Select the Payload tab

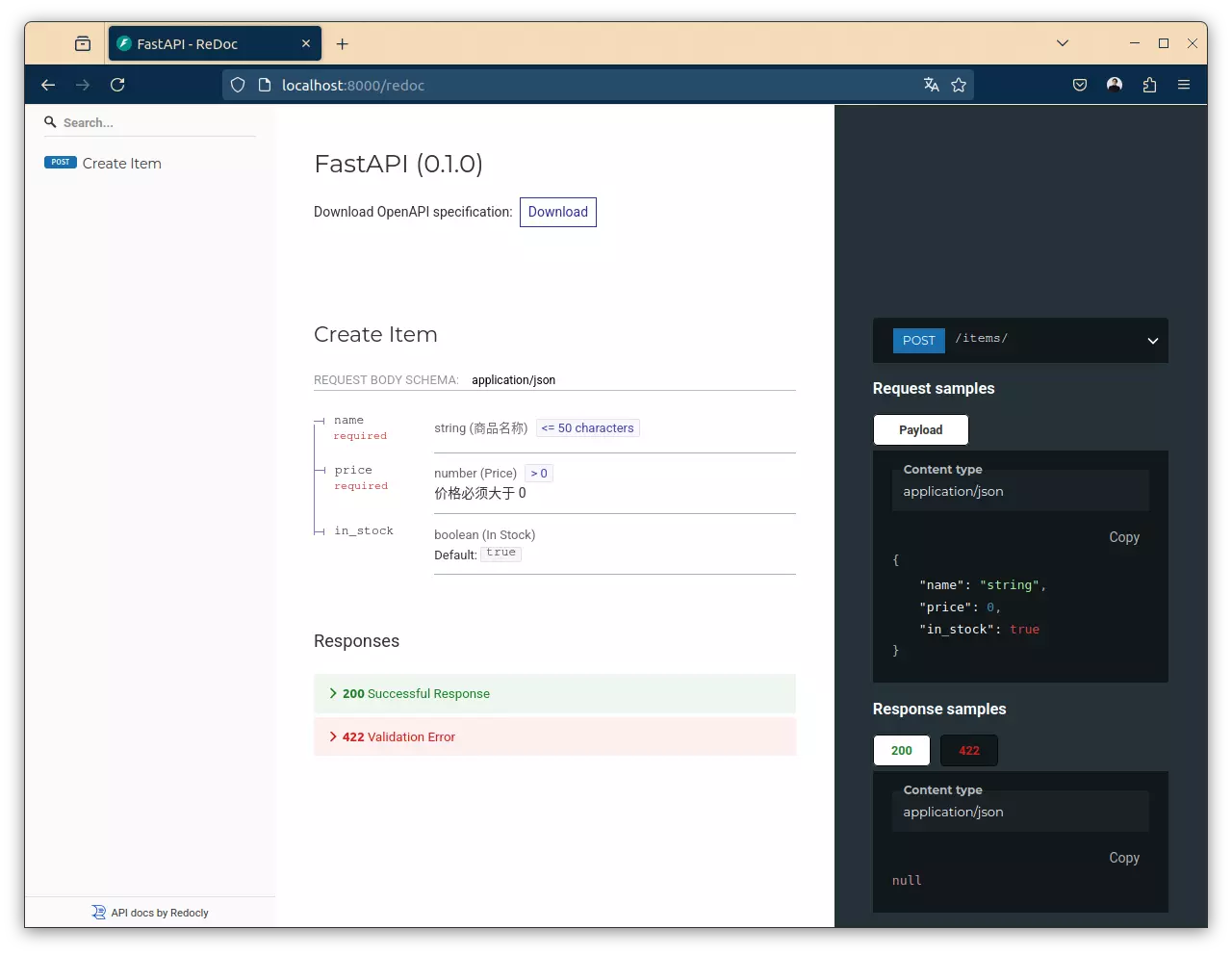click(x=921, y=430)
